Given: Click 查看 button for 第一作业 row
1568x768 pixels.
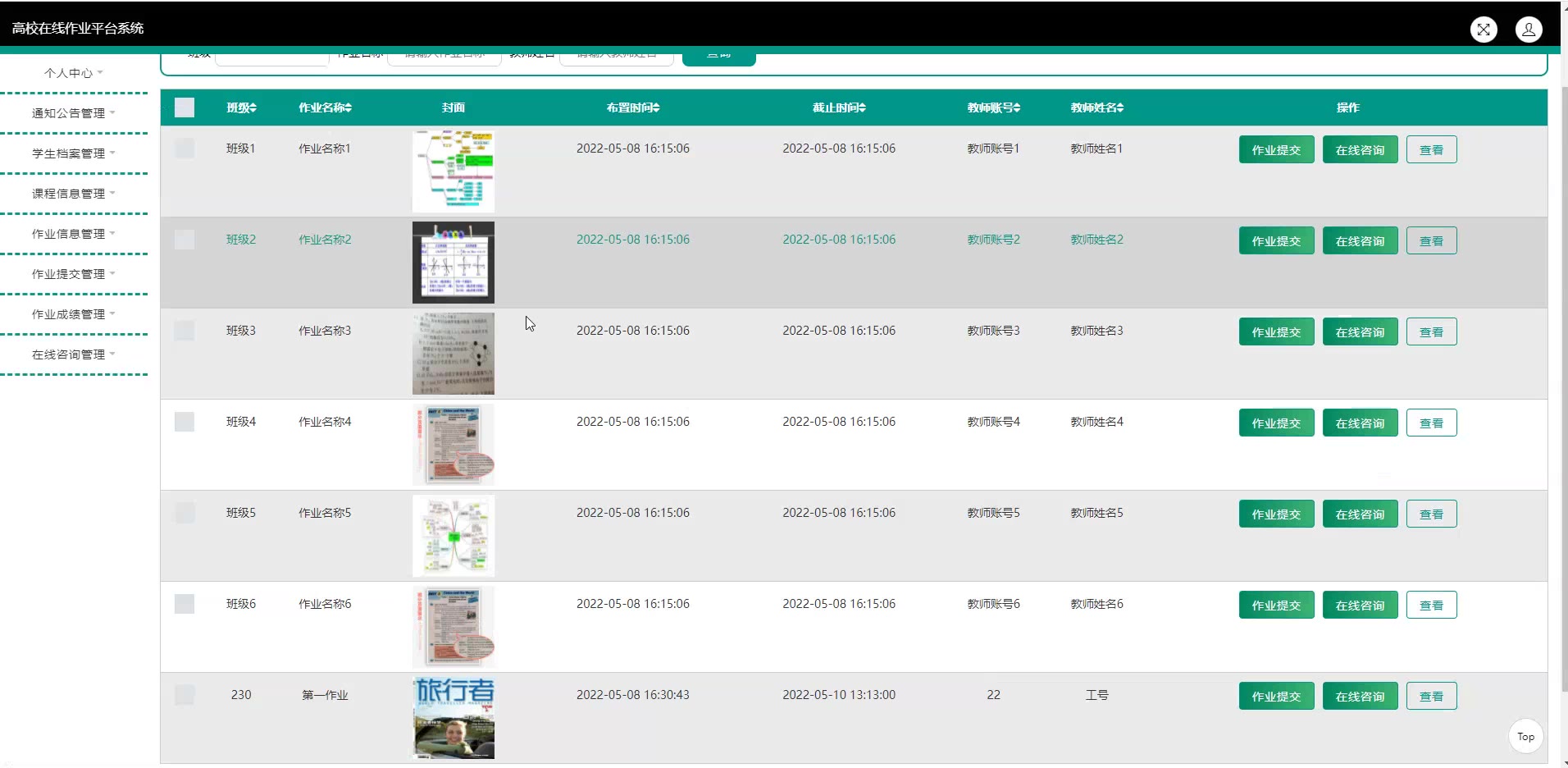Looking at the screenshot, I should pyautogui.click(x=1431, y=697).
